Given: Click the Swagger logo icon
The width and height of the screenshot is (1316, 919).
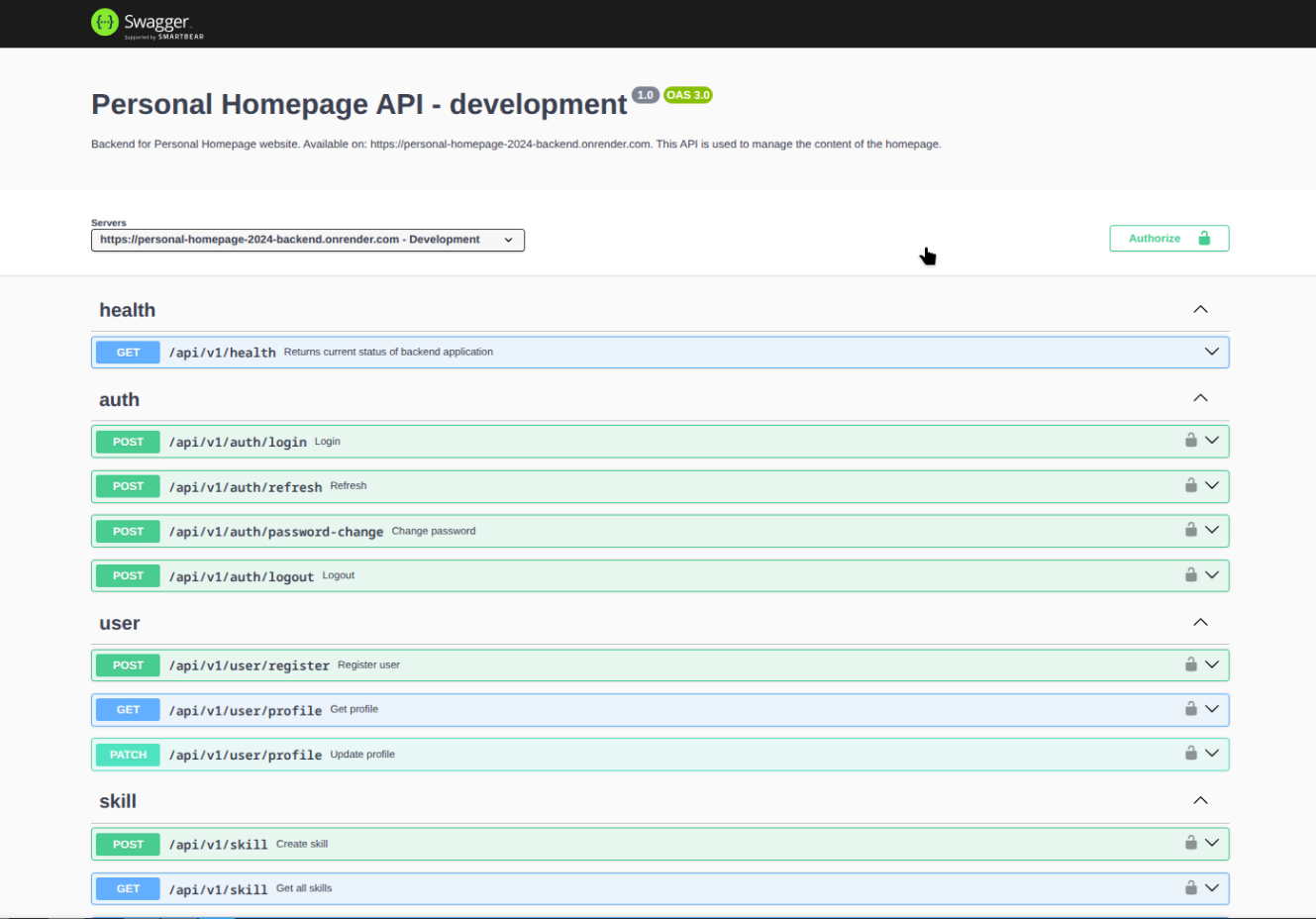Looking at the screenshot, I should [x=104, y=22].
